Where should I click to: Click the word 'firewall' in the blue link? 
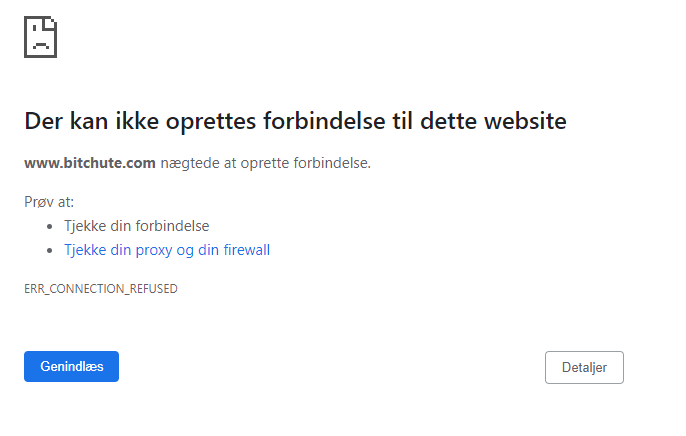pos(247,250)
